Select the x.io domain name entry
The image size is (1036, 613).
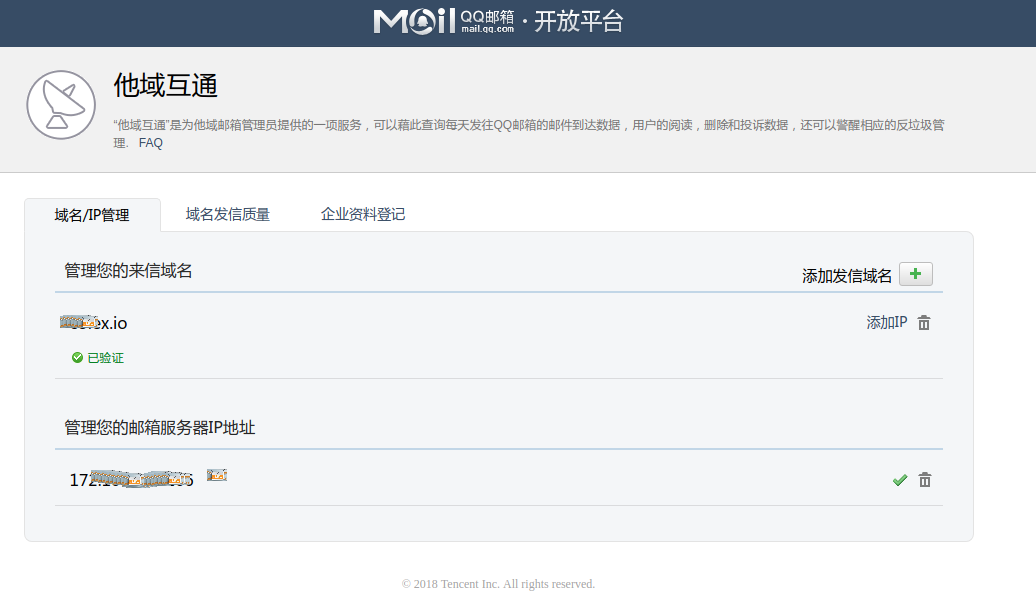[94, 323]
